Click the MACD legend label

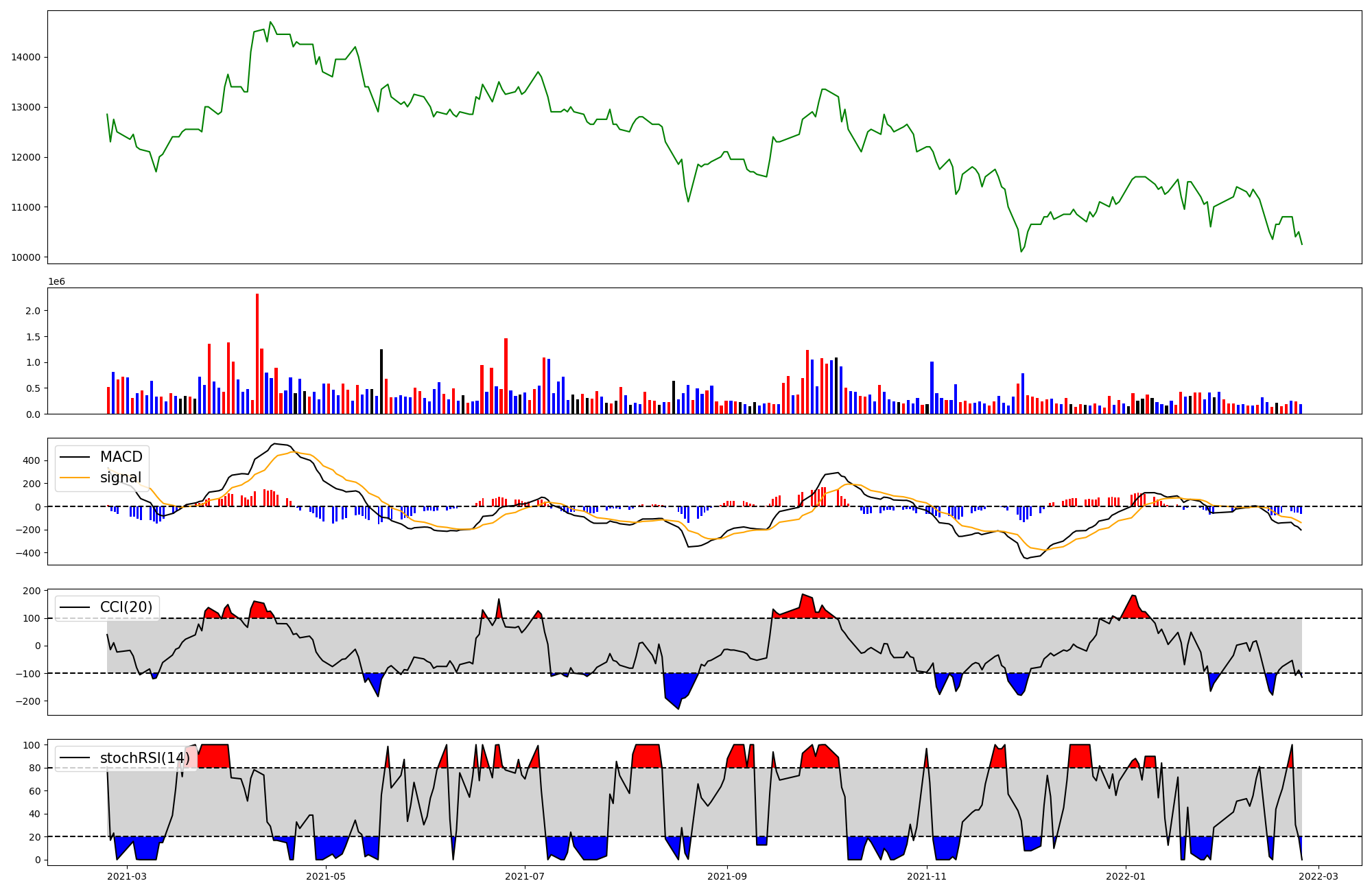click(x=121, y=457)
